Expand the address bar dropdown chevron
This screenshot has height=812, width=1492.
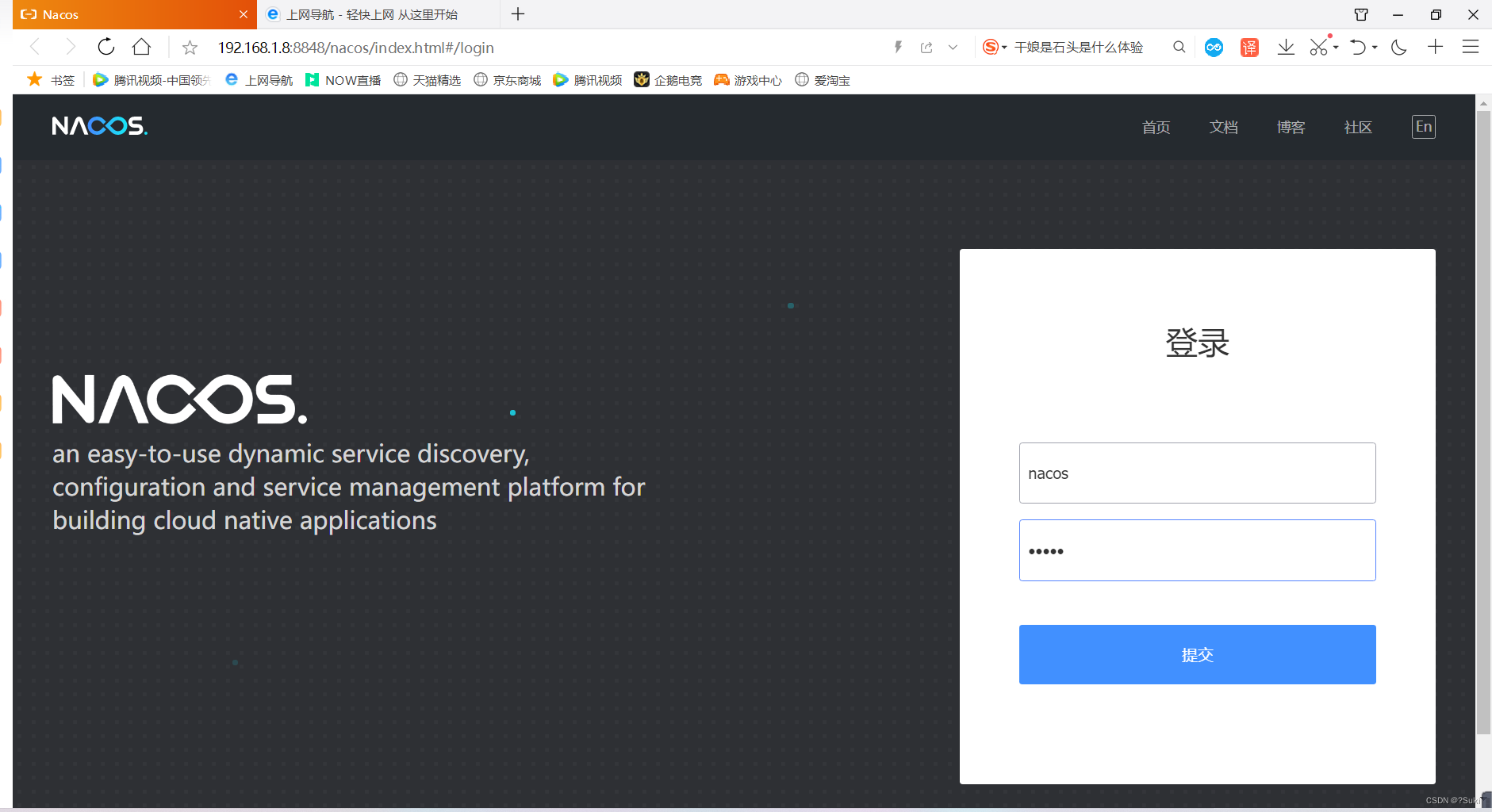pyautogui.click(x=953, y=48)
